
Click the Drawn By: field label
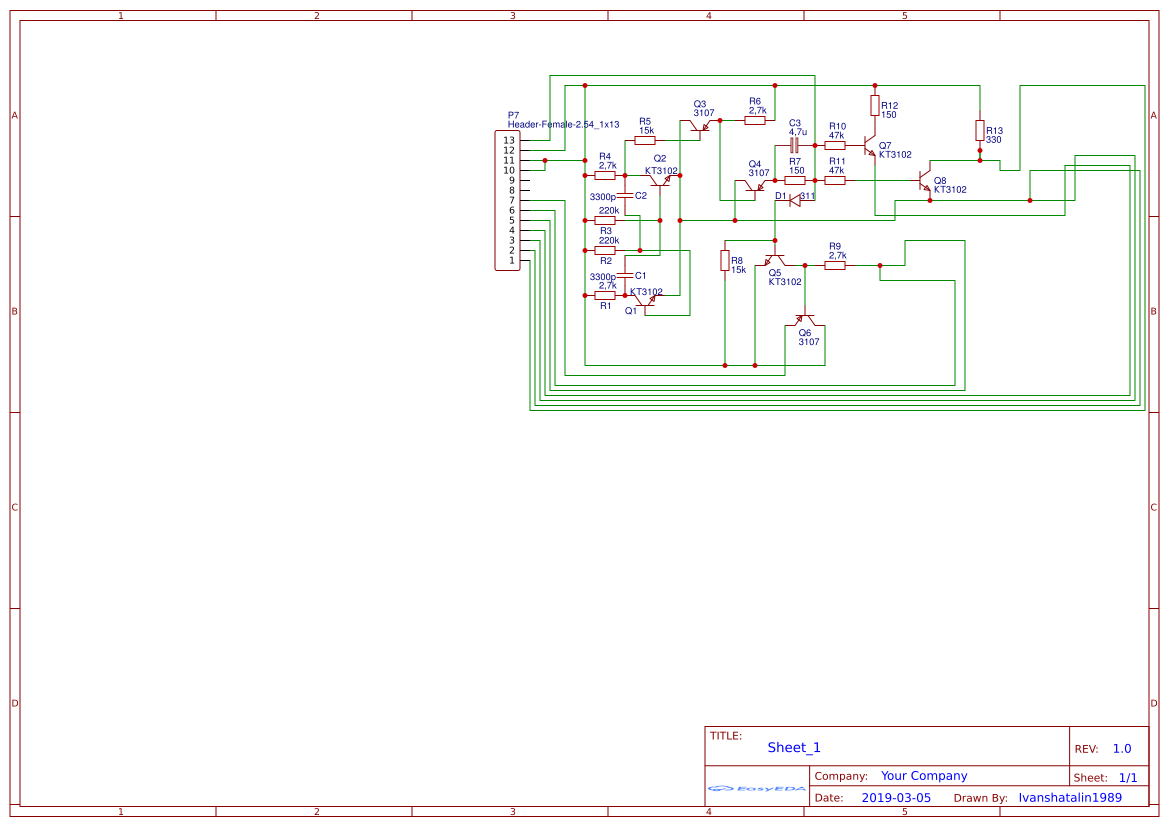[980, 798]
